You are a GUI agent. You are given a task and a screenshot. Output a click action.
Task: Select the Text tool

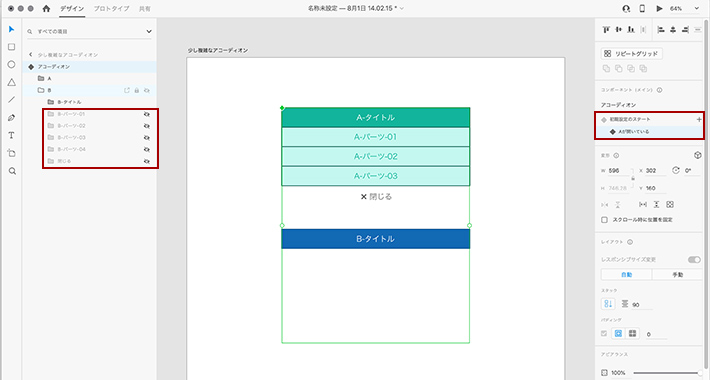(11, 135)
